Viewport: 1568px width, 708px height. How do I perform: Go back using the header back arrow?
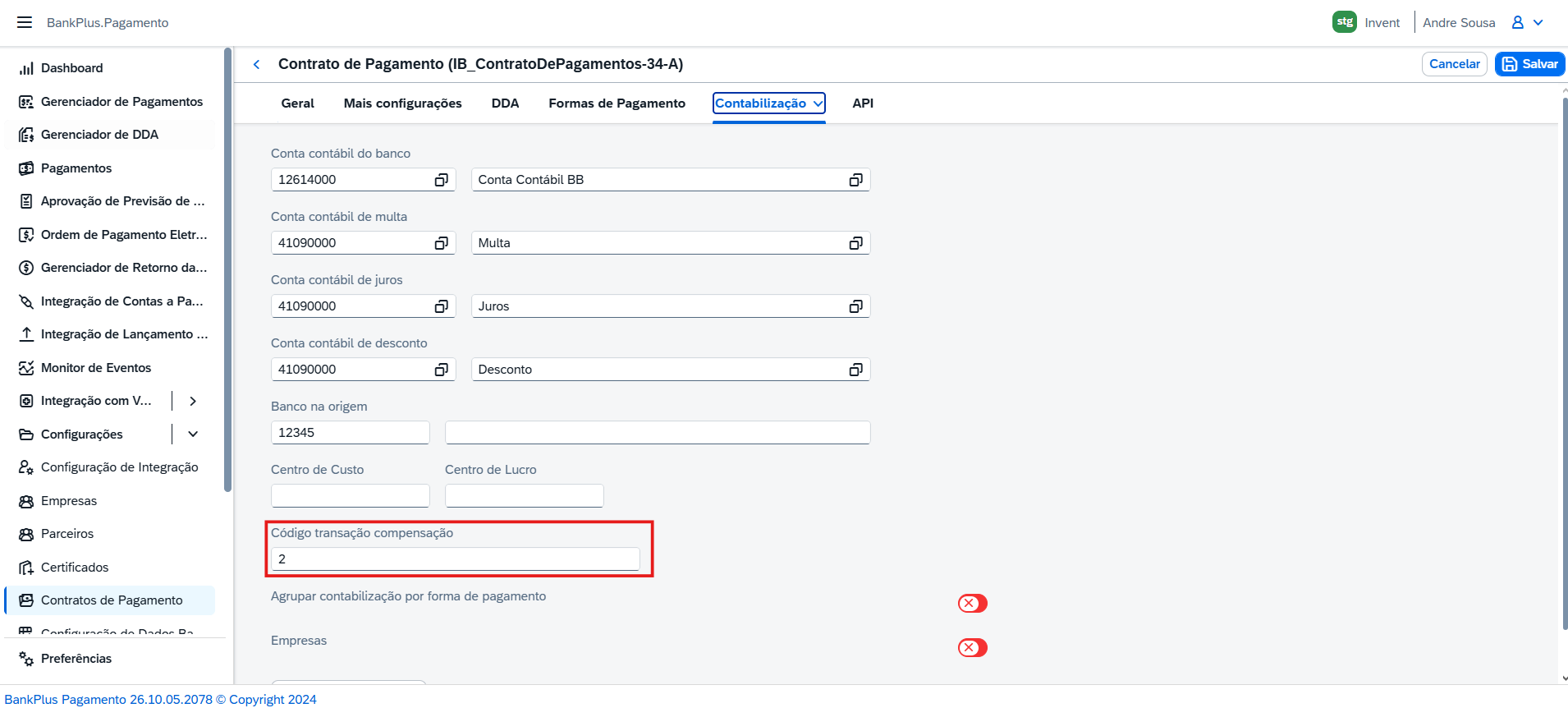tap(257, 64)
